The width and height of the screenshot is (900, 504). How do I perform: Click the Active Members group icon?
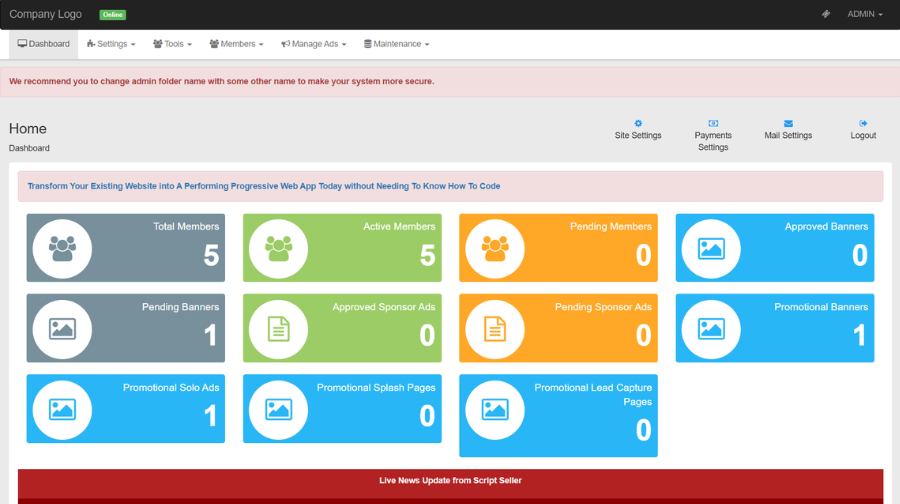278,249
